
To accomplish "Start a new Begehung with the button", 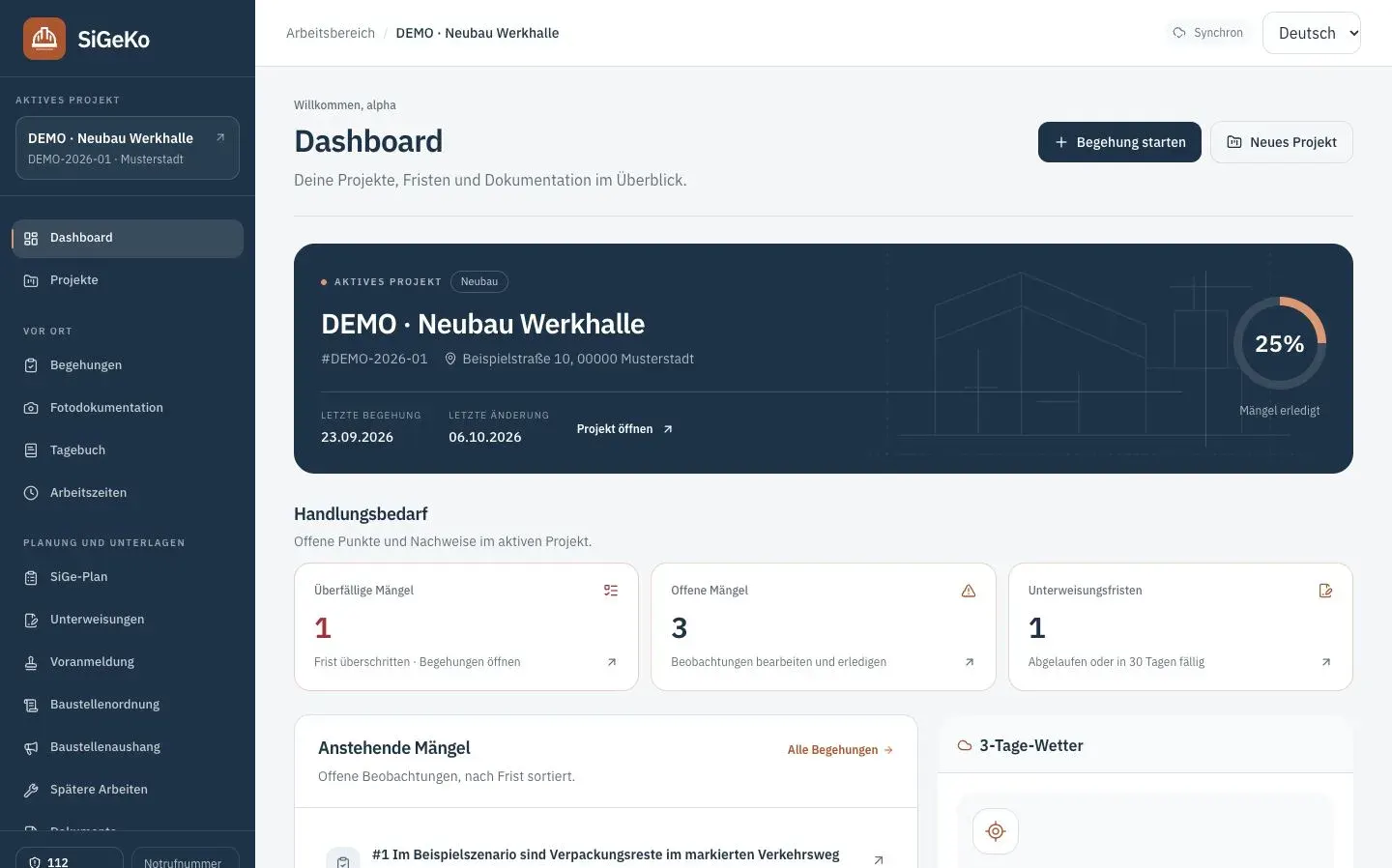I will pyautogui.click(x=1119, y=142).
